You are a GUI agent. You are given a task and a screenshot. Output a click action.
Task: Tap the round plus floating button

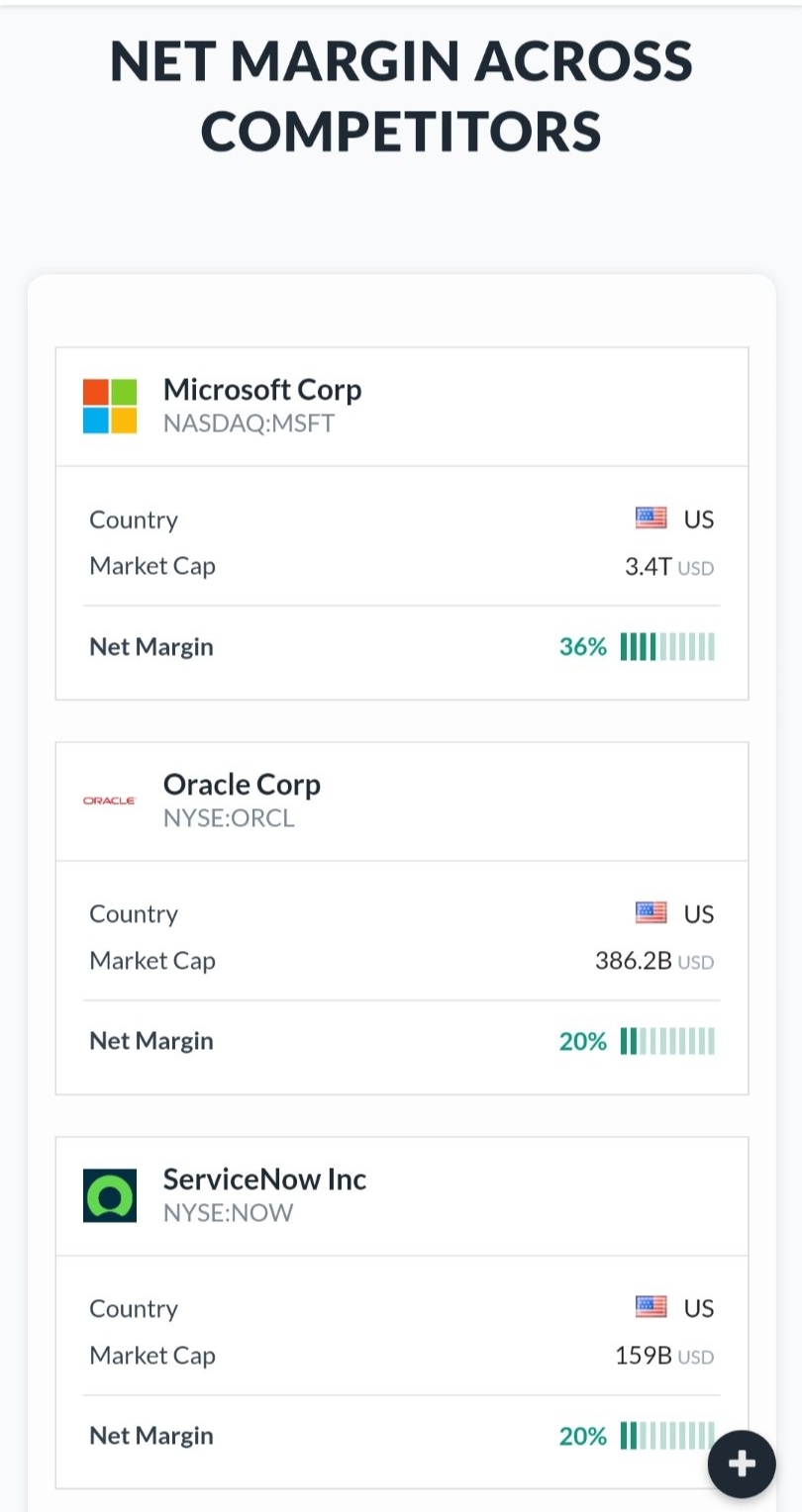[x=742, y=1464]
